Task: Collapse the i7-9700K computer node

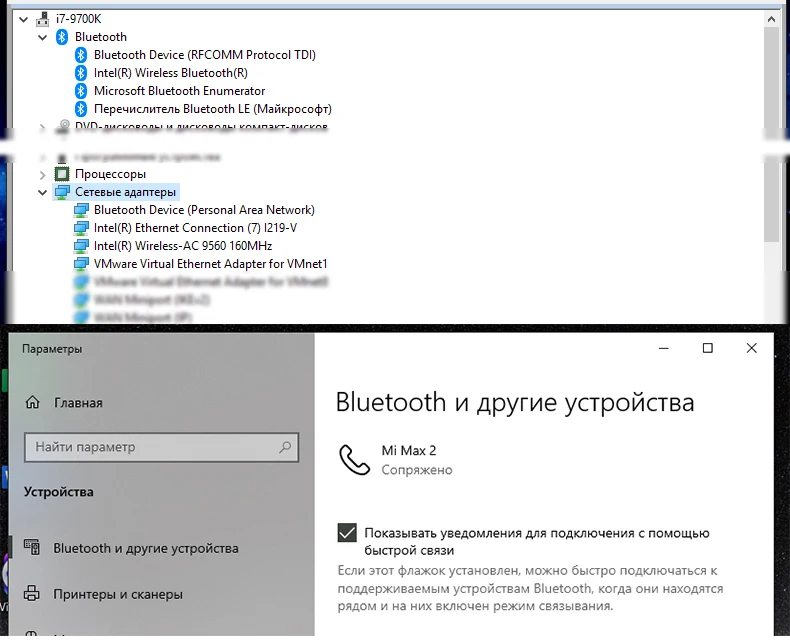Action: (x=23, y=20)
